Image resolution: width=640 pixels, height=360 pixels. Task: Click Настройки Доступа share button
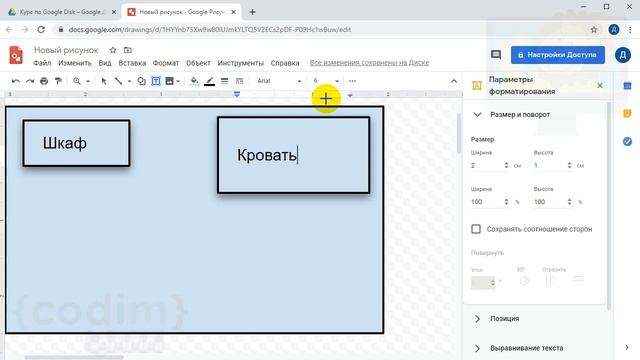coord(558,55)
